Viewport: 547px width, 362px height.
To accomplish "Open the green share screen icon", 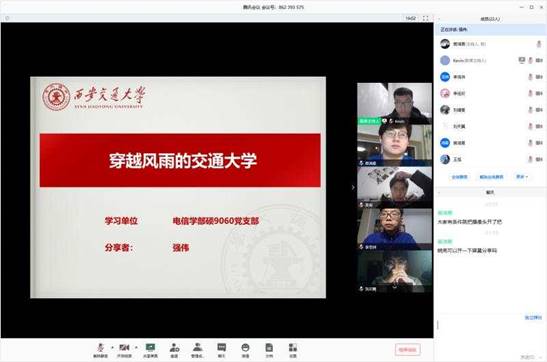I will (150, 350).
